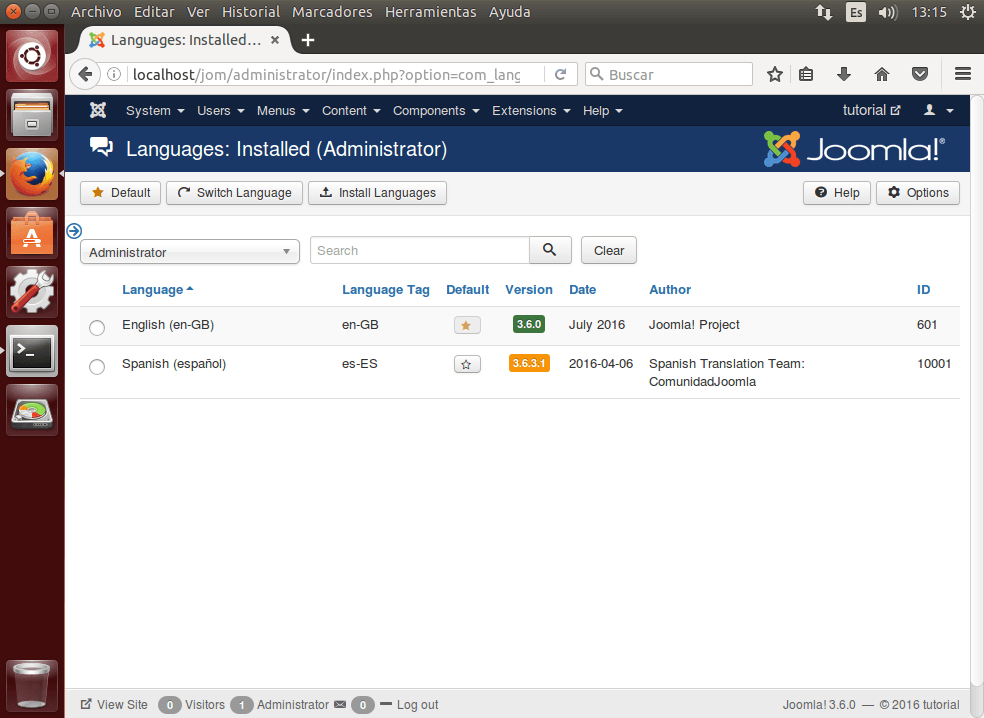Clear the search filter

tap(609, 250)
